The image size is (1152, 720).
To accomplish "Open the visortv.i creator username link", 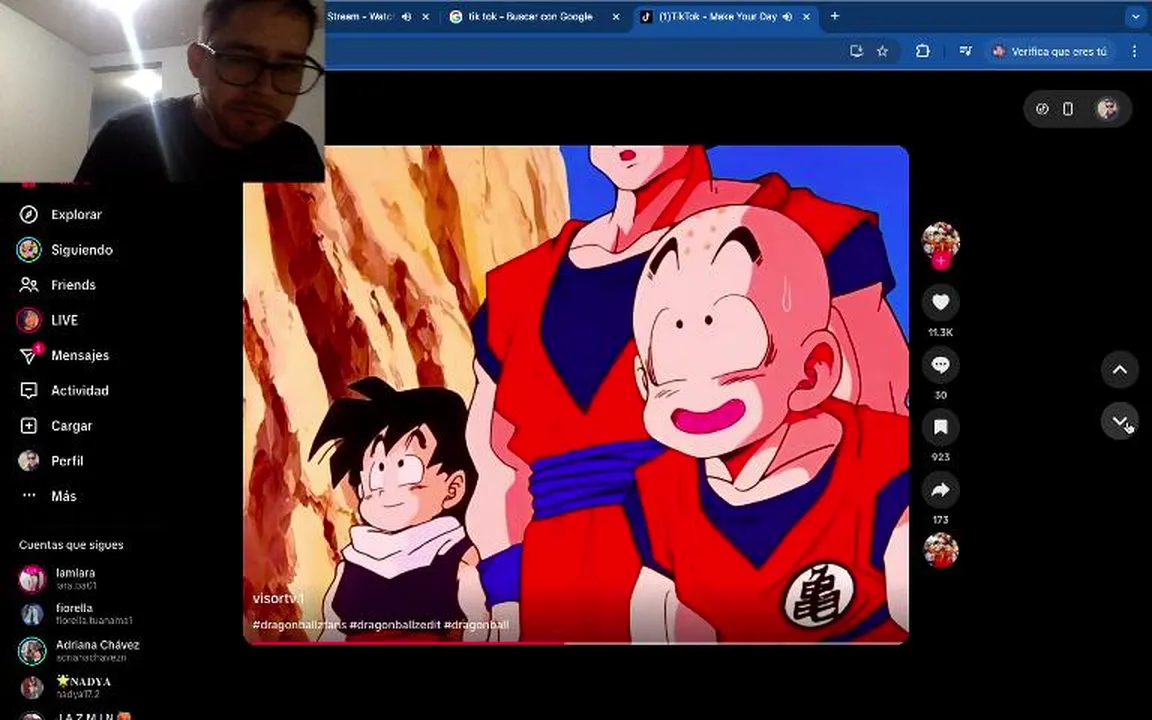I will click(278, 598).
